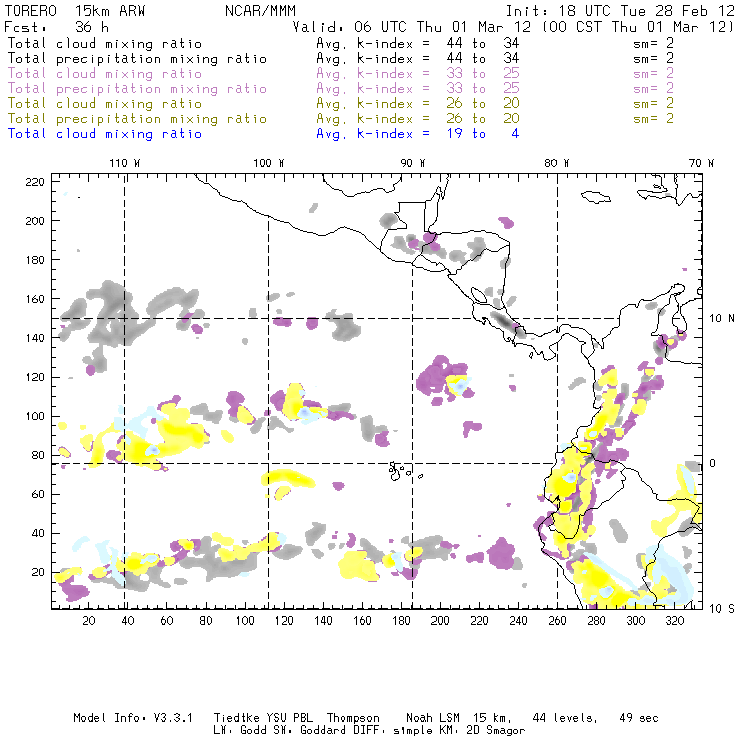Click the '10 N' latitude label
This screenshot has height=740, width=740.
(722, 319)
